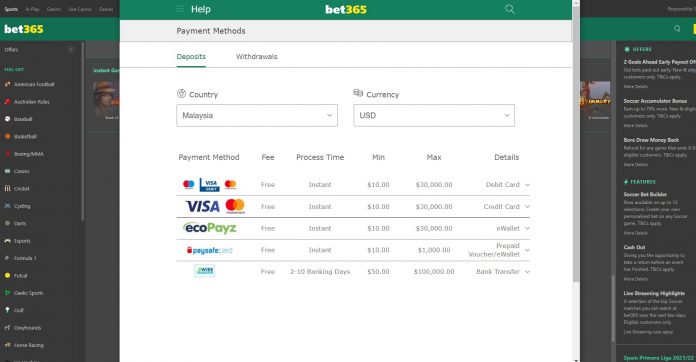Expand the Credit Card details chevron
The height and width of the screenshot is (362, 696).
[527, 207]
